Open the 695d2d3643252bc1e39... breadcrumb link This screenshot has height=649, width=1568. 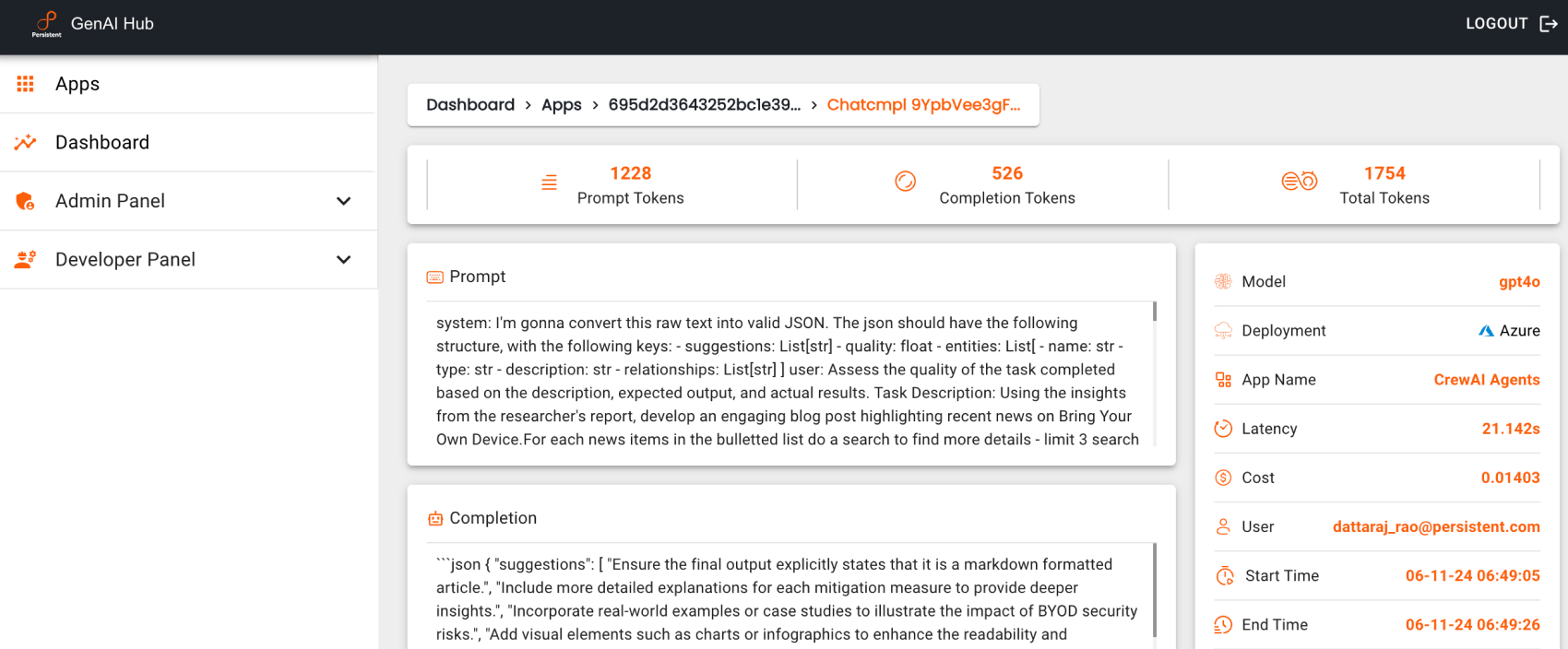pos(705,105)
